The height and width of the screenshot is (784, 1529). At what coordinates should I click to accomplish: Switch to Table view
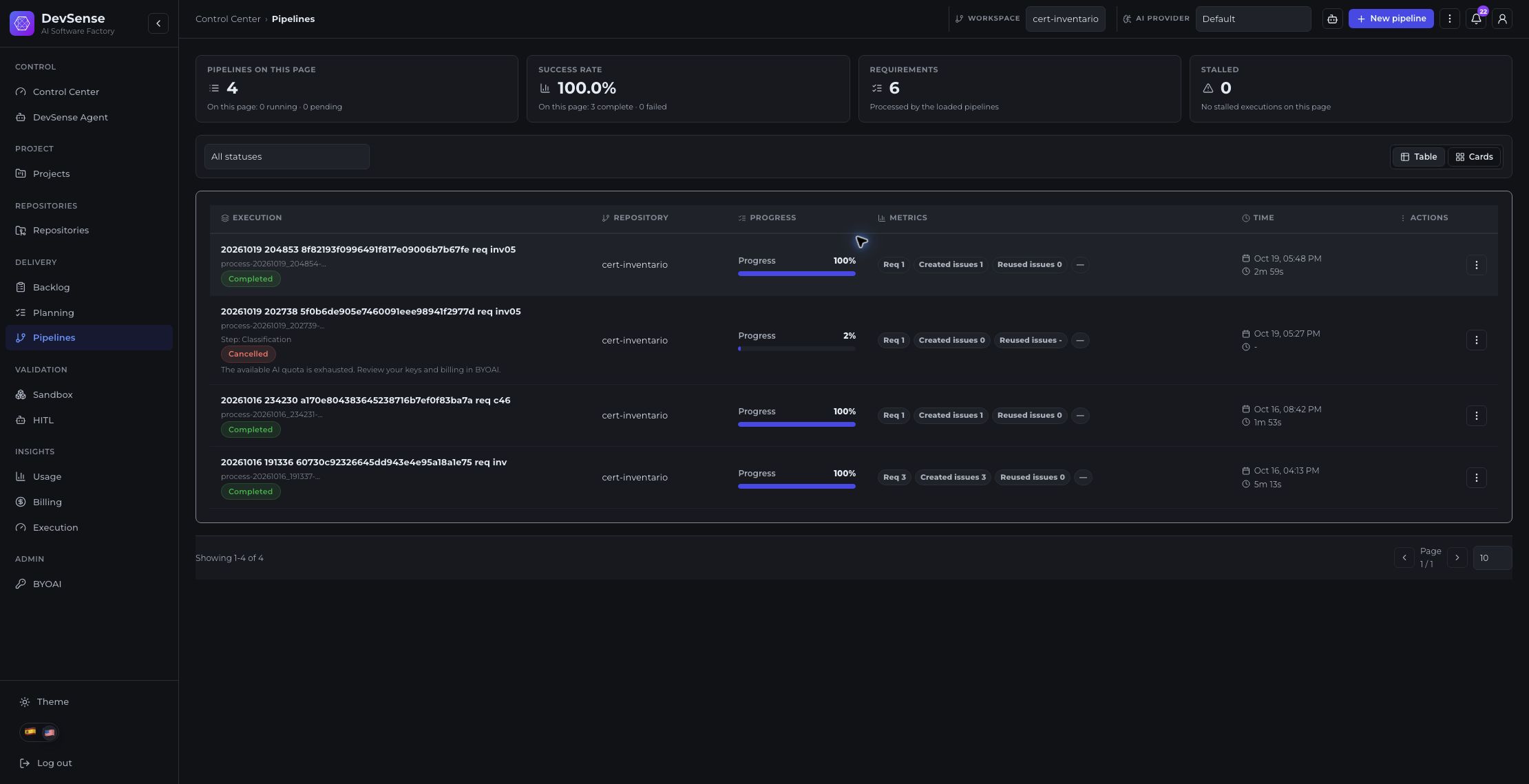click(1419, 157)
